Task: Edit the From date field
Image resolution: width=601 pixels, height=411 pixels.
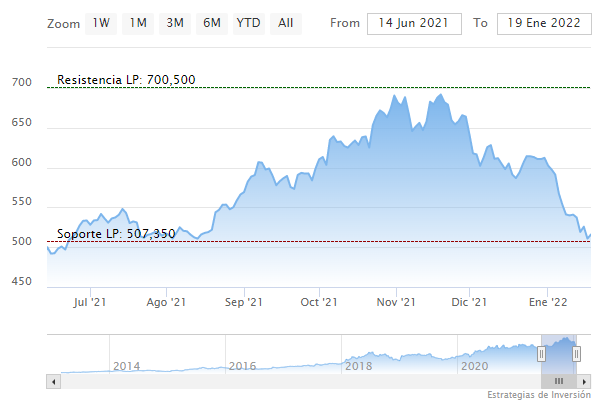Action: tap(414, 23)
